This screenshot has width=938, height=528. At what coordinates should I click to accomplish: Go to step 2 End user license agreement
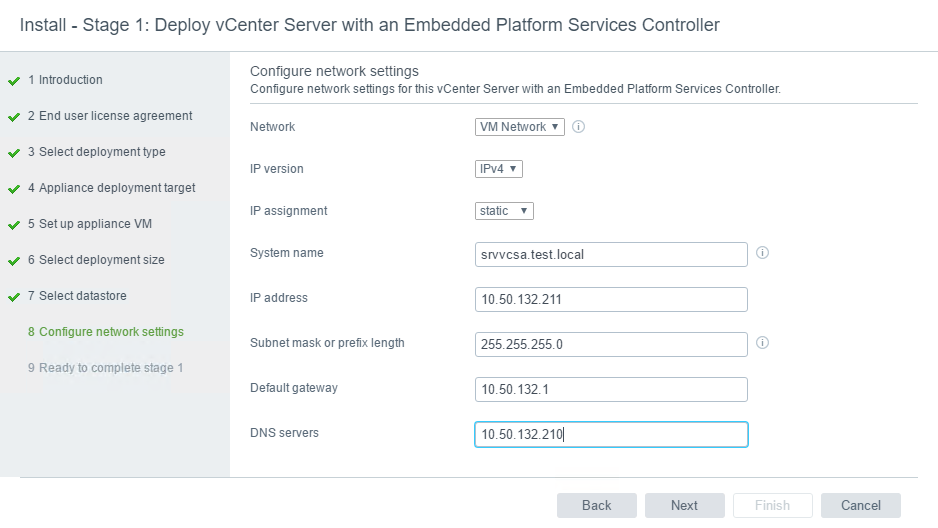tap(110, 116)
